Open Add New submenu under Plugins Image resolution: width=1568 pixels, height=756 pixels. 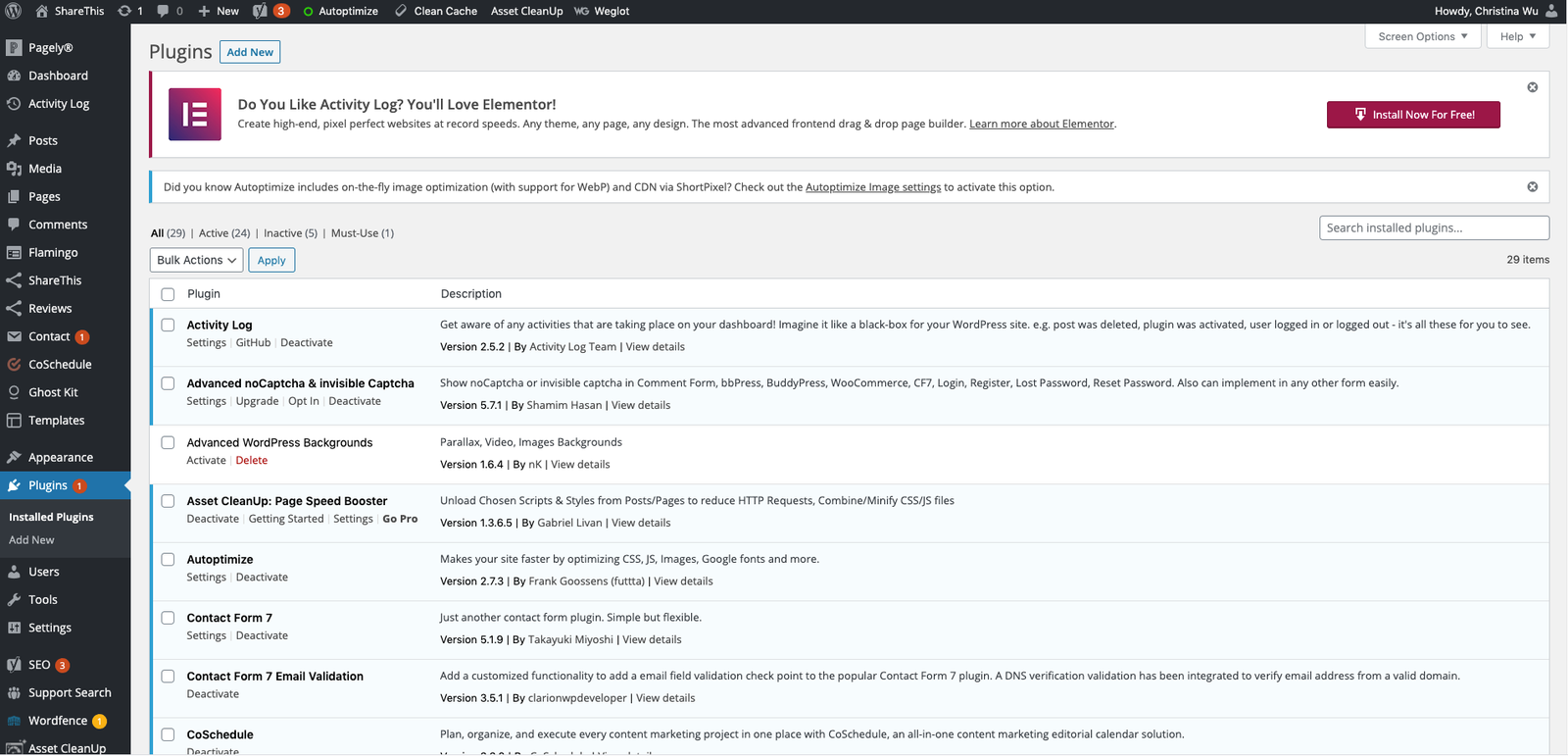pos(31,540)
